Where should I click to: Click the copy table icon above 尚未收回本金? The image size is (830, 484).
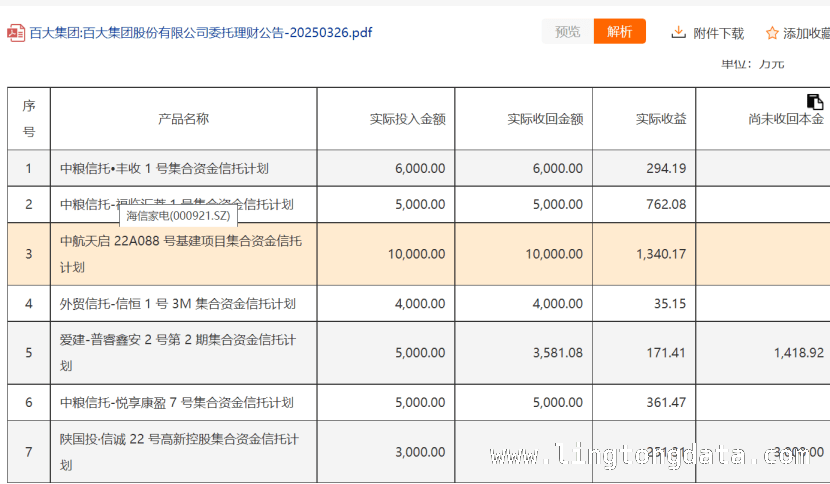point(815,101)
